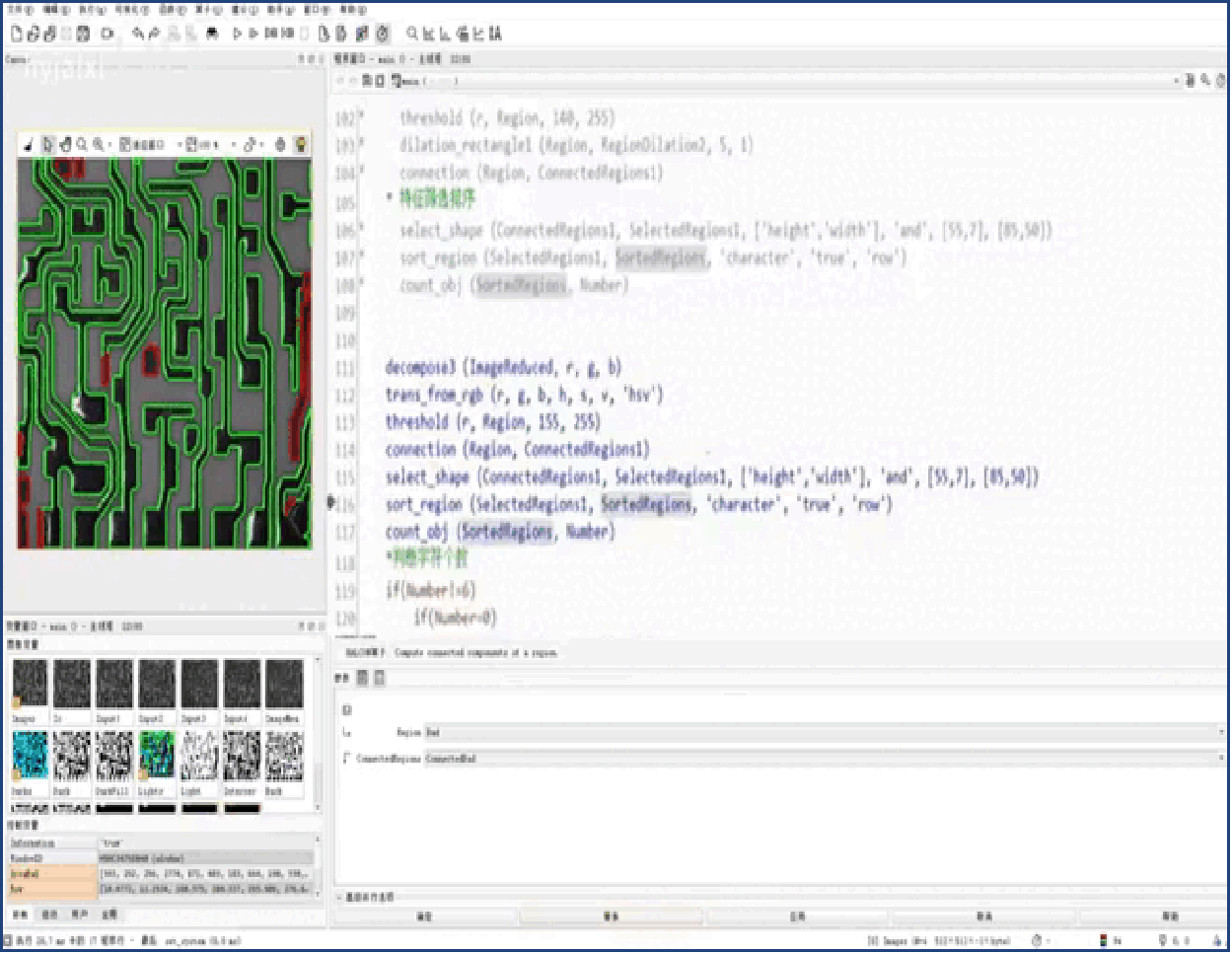
Task: Undo the last edit via toolbar arrow
Action: [x=137, y=34]
